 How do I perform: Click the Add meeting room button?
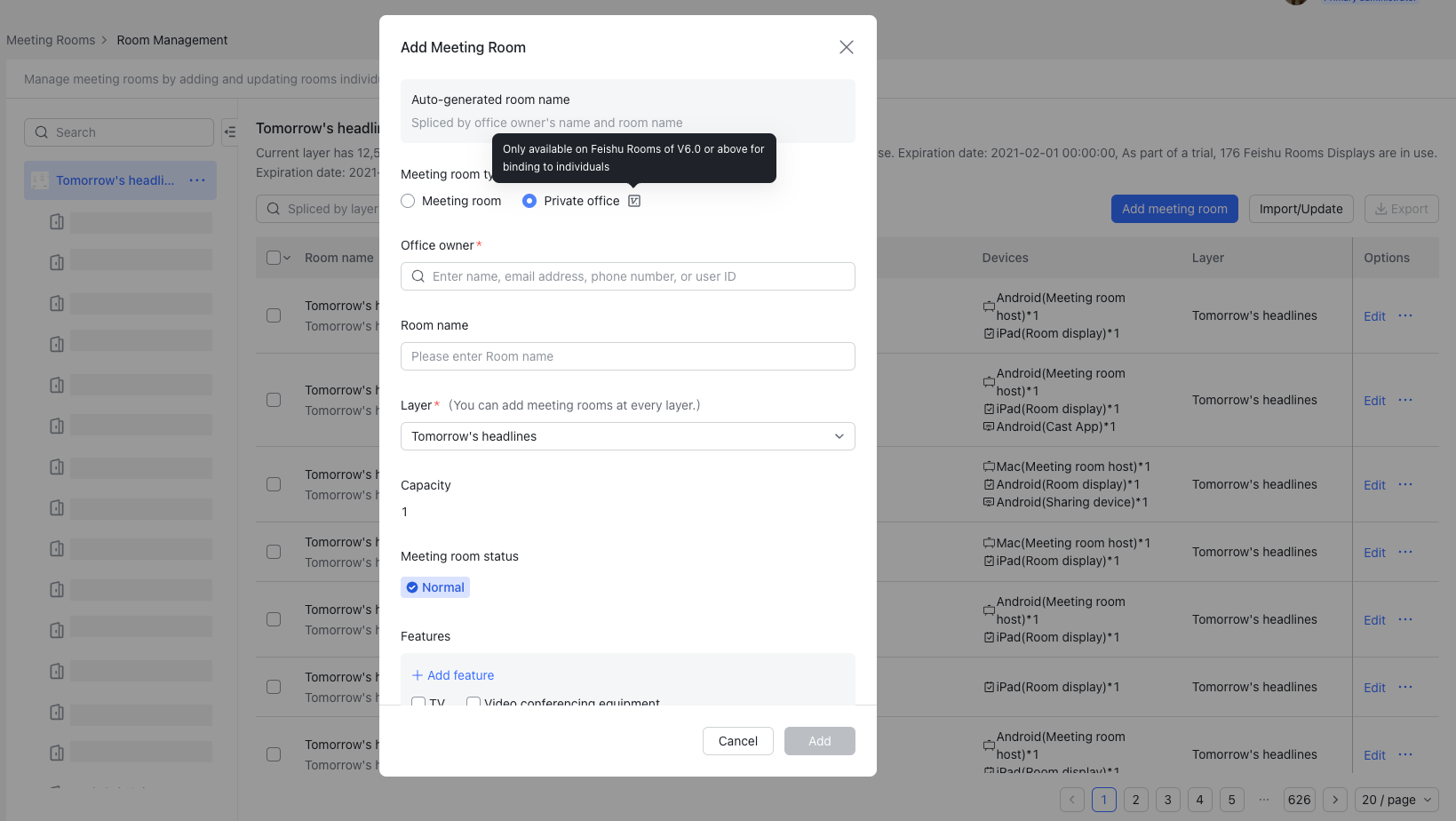coord(1174,209)
